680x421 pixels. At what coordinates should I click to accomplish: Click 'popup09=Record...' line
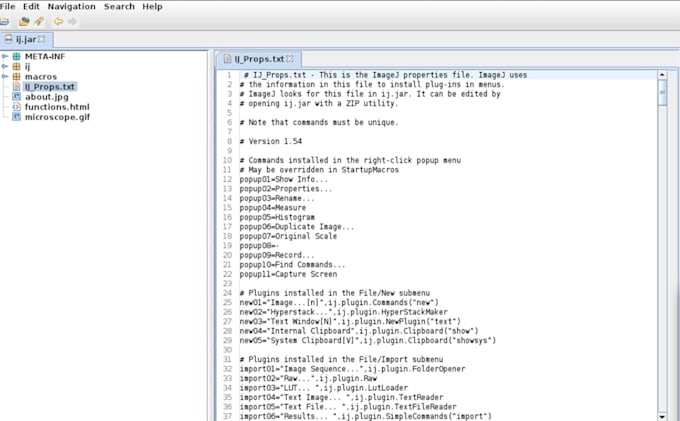point(277,255)
